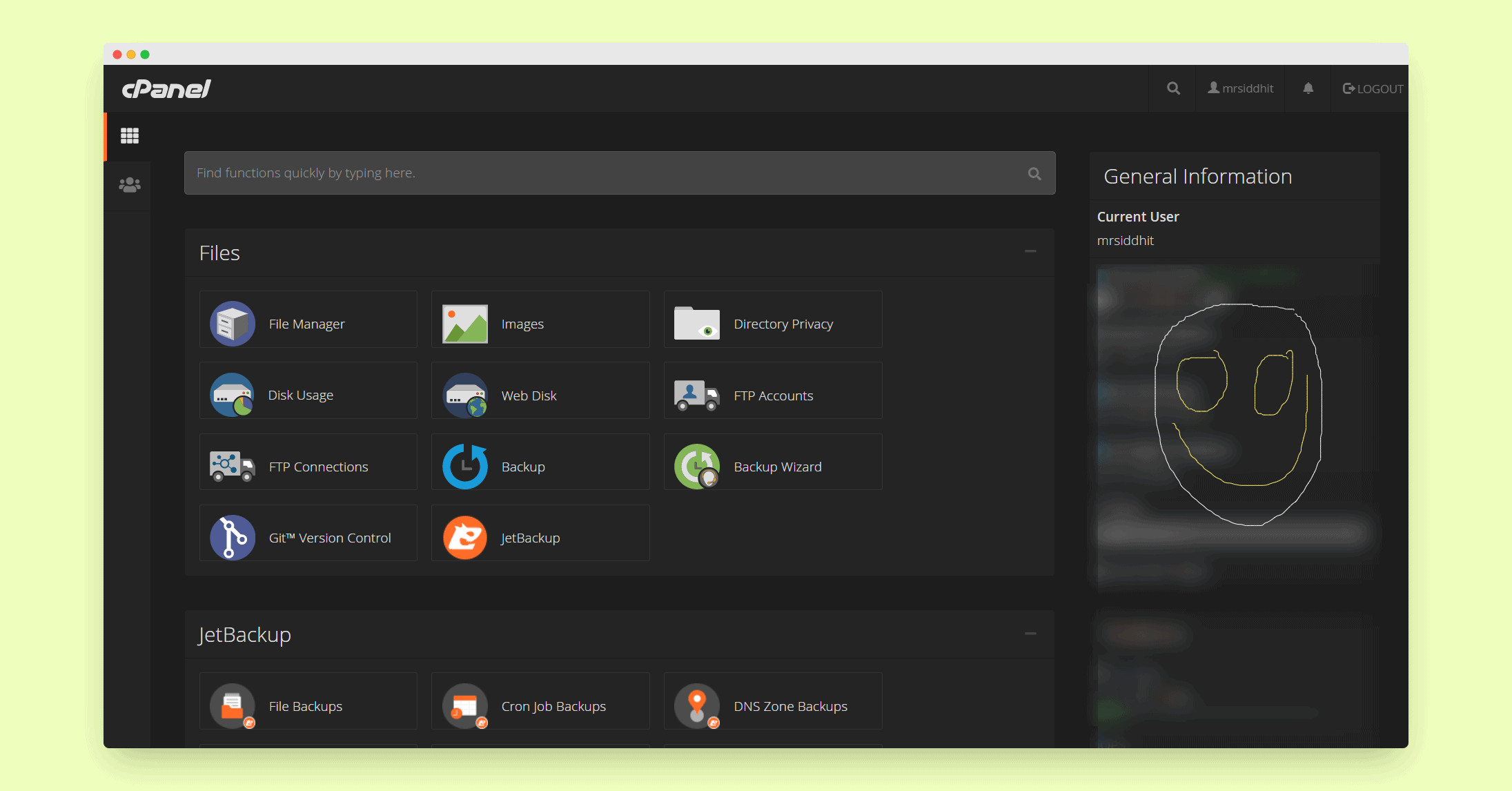
Task: Select the home grid icon in sidebar
Action: click(x=130, y=135)
